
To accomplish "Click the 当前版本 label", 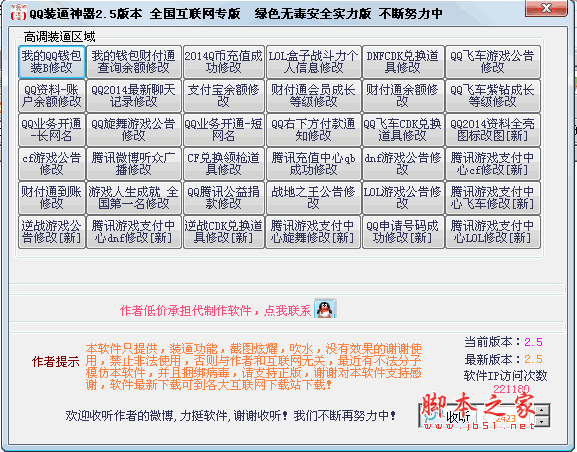I will pos(493,342).
